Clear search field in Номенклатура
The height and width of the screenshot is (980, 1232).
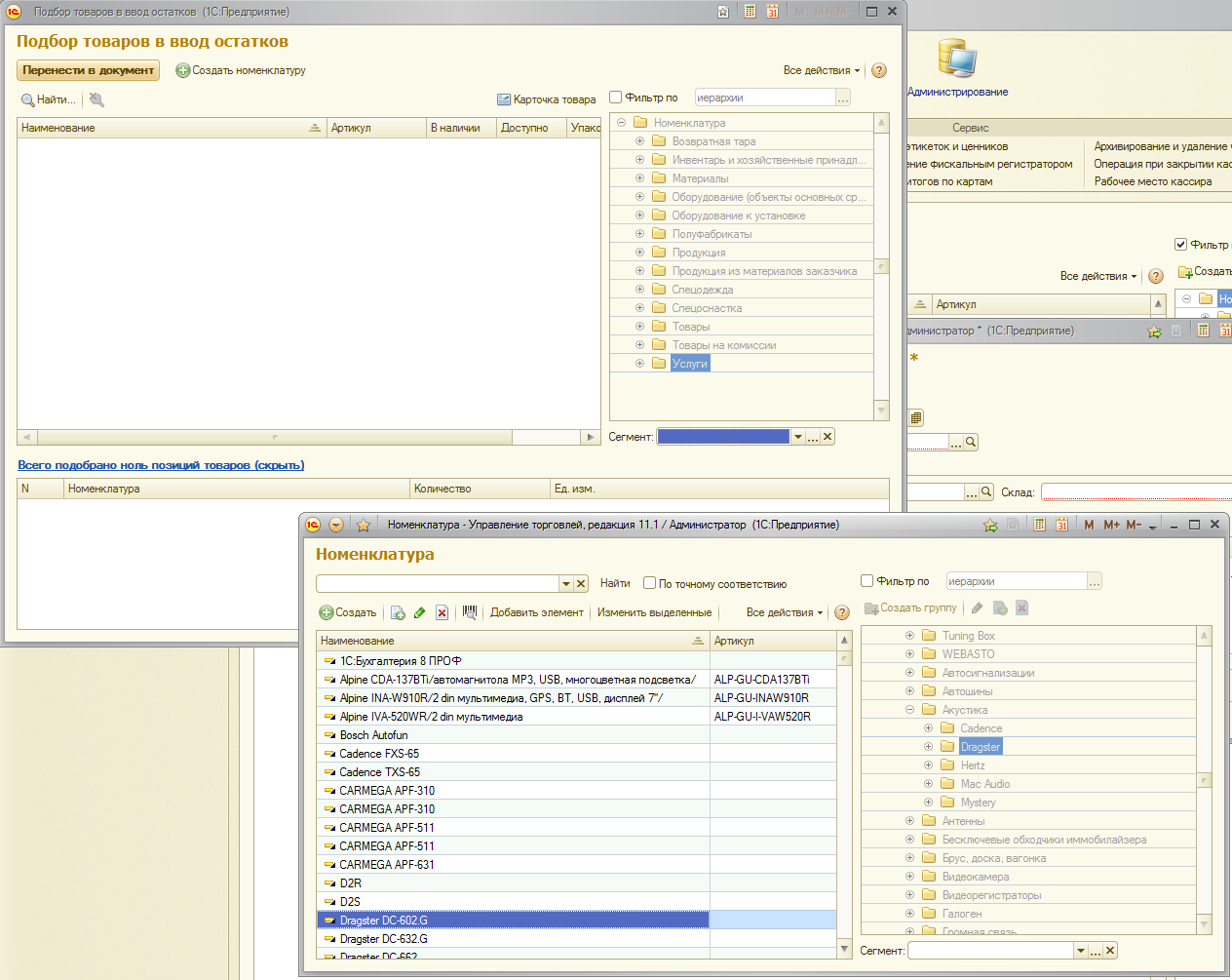tap(581, 583)
